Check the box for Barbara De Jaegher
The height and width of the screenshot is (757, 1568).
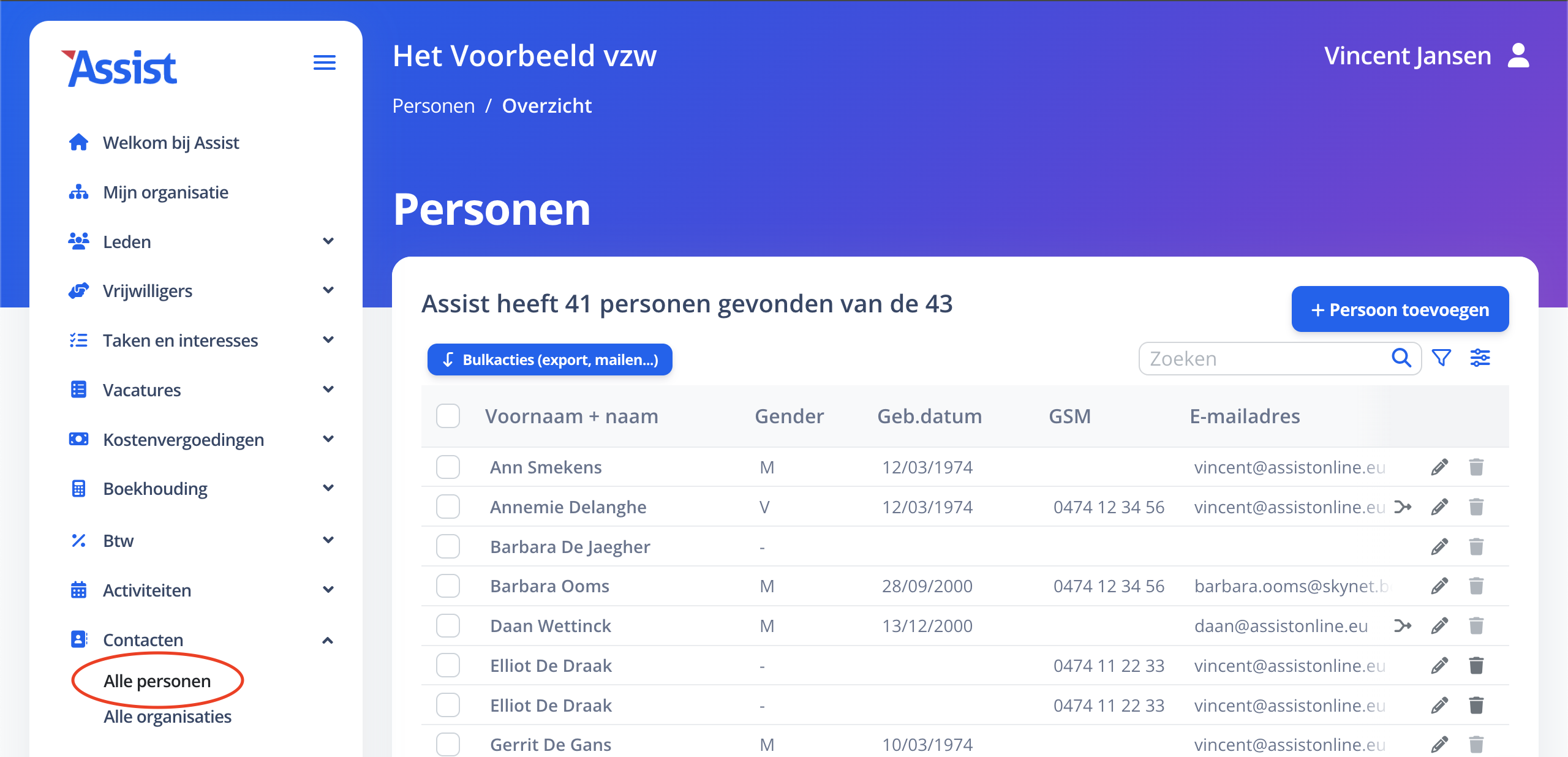click(448, 546)
